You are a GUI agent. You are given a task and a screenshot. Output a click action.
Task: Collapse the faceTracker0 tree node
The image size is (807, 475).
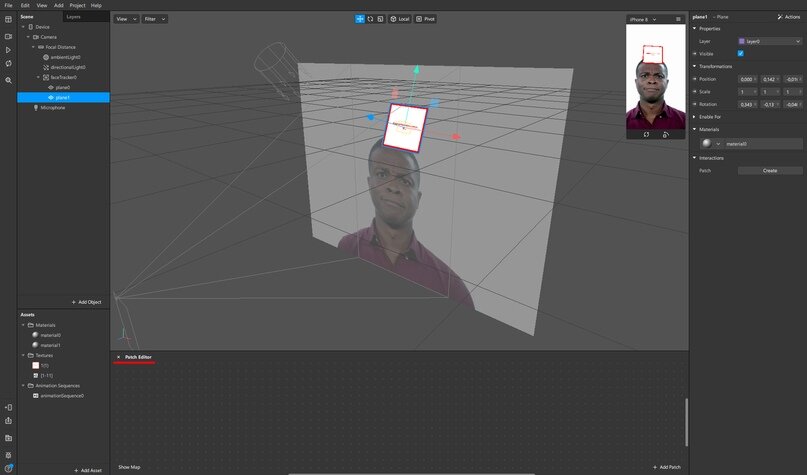click(x=39, y=77)
